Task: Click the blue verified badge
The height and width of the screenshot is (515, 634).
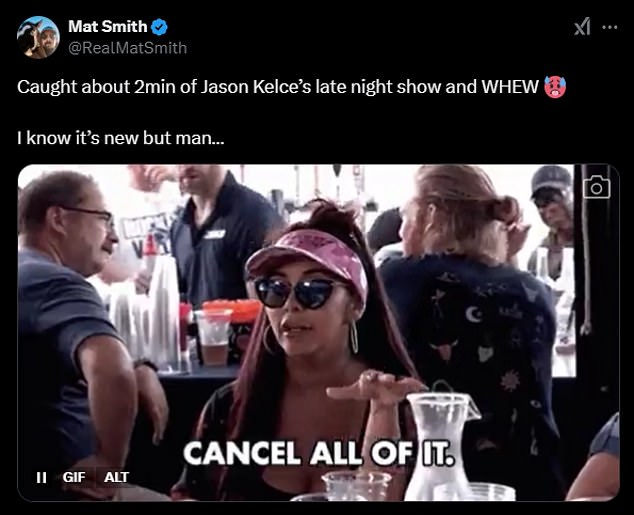Action: tap(159, 27)
